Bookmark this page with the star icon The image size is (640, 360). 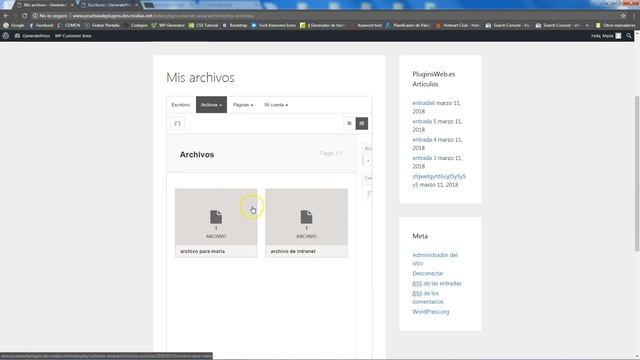(x=623, y=16)
